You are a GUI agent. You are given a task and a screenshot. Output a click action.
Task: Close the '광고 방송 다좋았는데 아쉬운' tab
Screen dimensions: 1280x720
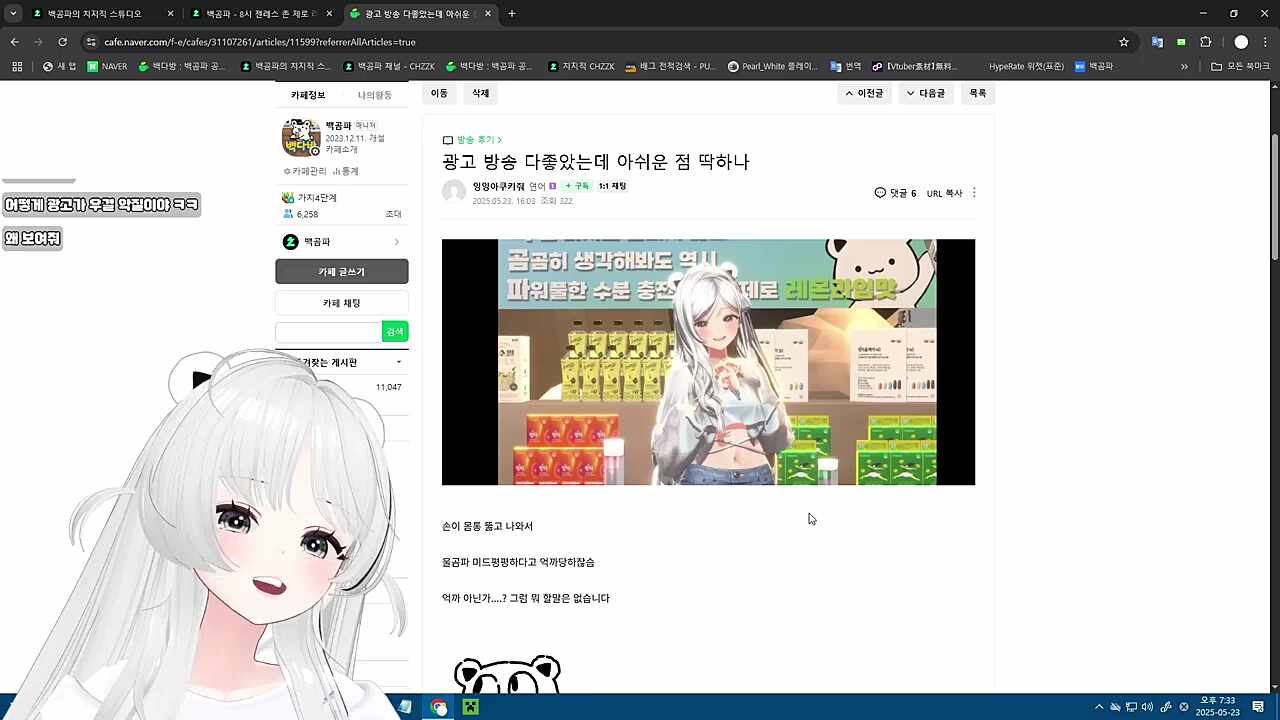tap(488, 14)
